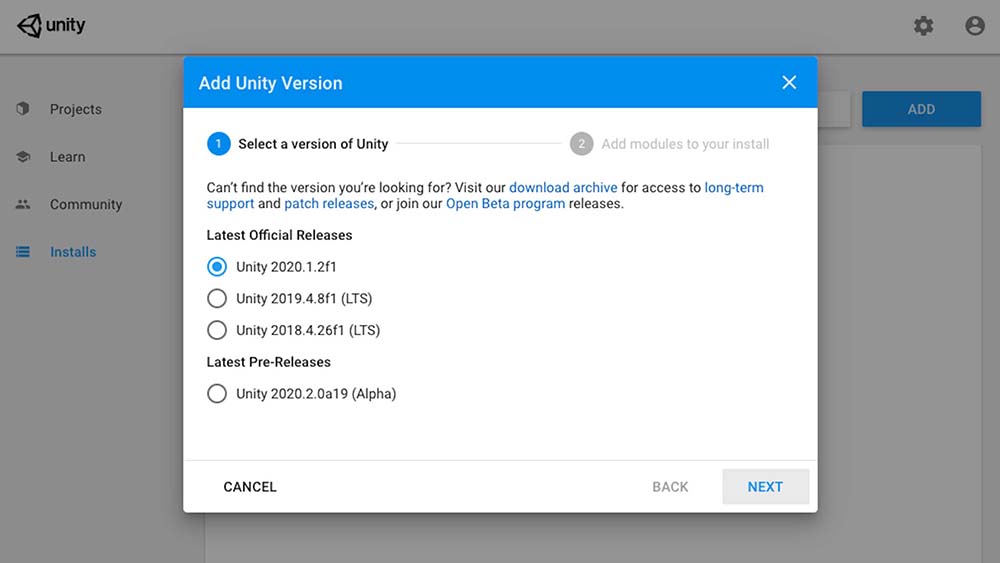Click the Installs list icon

click(x=23, y=252)
